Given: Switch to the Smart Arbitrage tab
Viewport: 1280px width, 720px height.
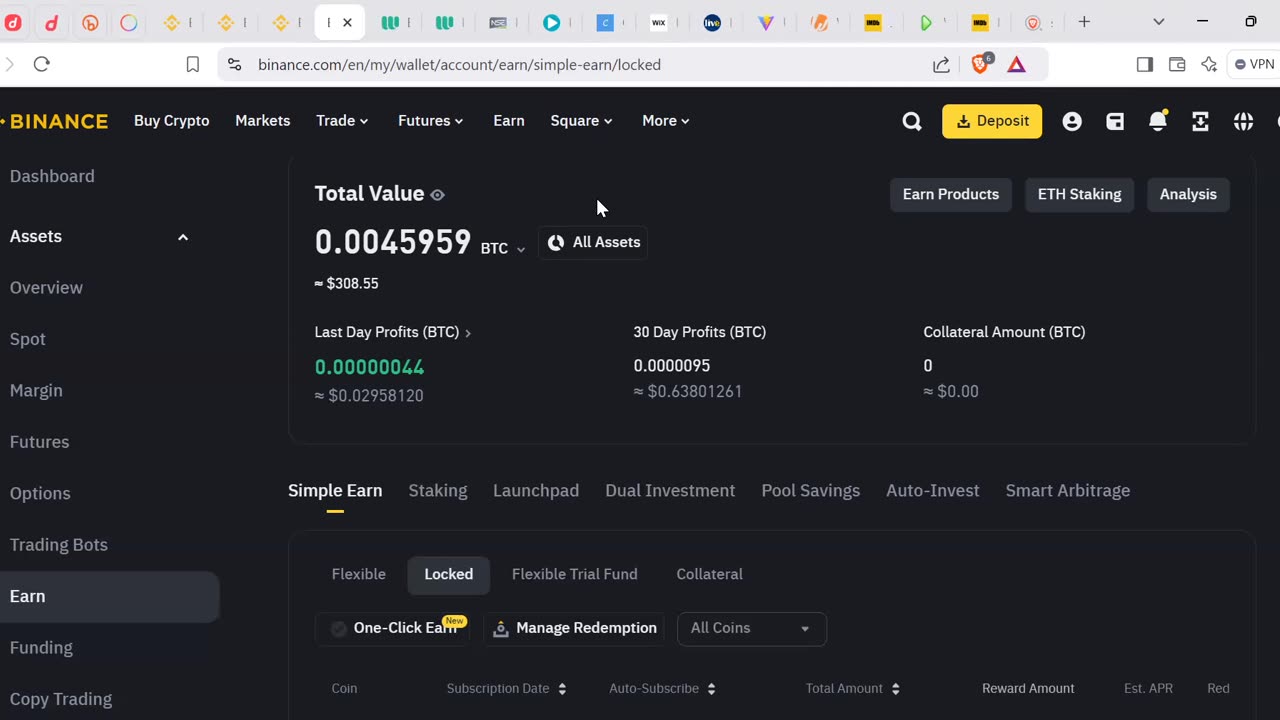Looking at the screenshot, I should tap(1068, 491).
